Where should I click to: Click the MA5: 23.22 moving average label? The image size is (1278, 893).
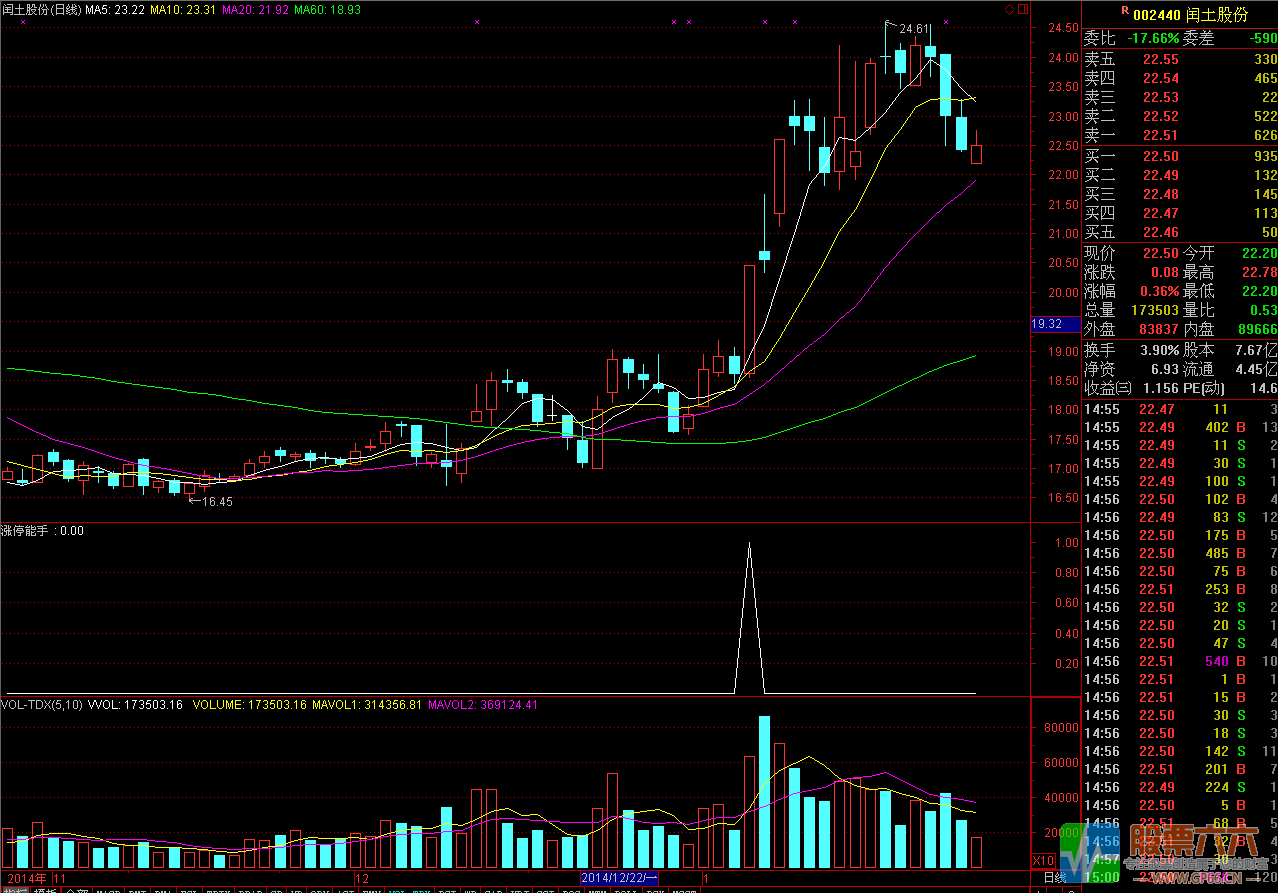coord(112,10)
